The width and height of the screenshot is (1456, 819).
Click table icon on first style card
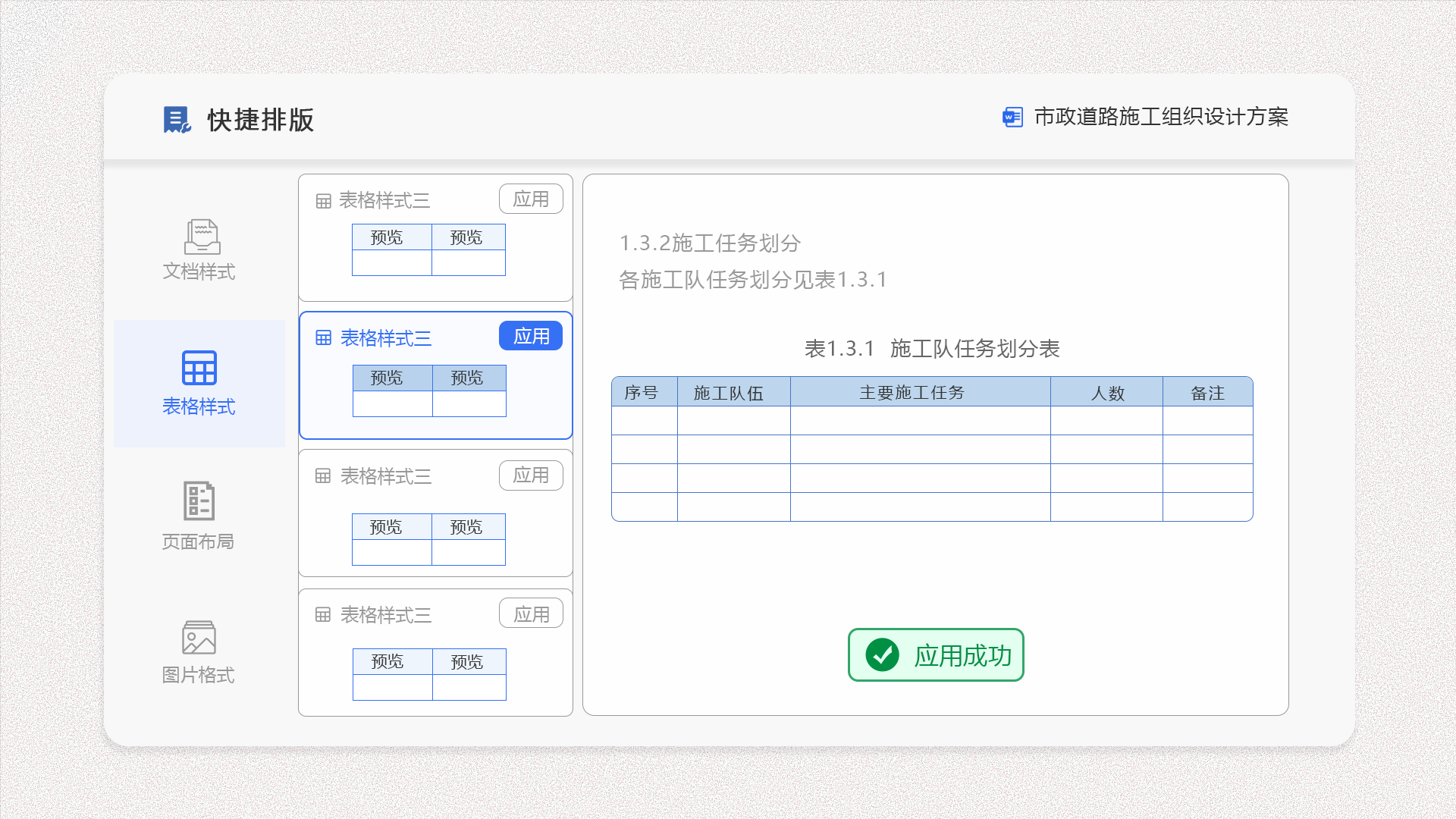point(324,201)
